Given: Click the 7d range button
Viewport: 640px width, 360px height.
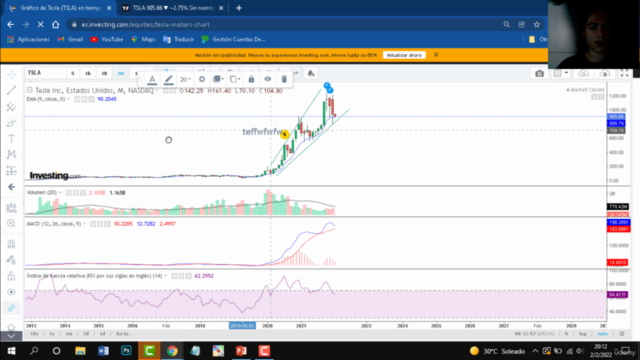Looking at the screenshot, I should [x=86, y=334].
